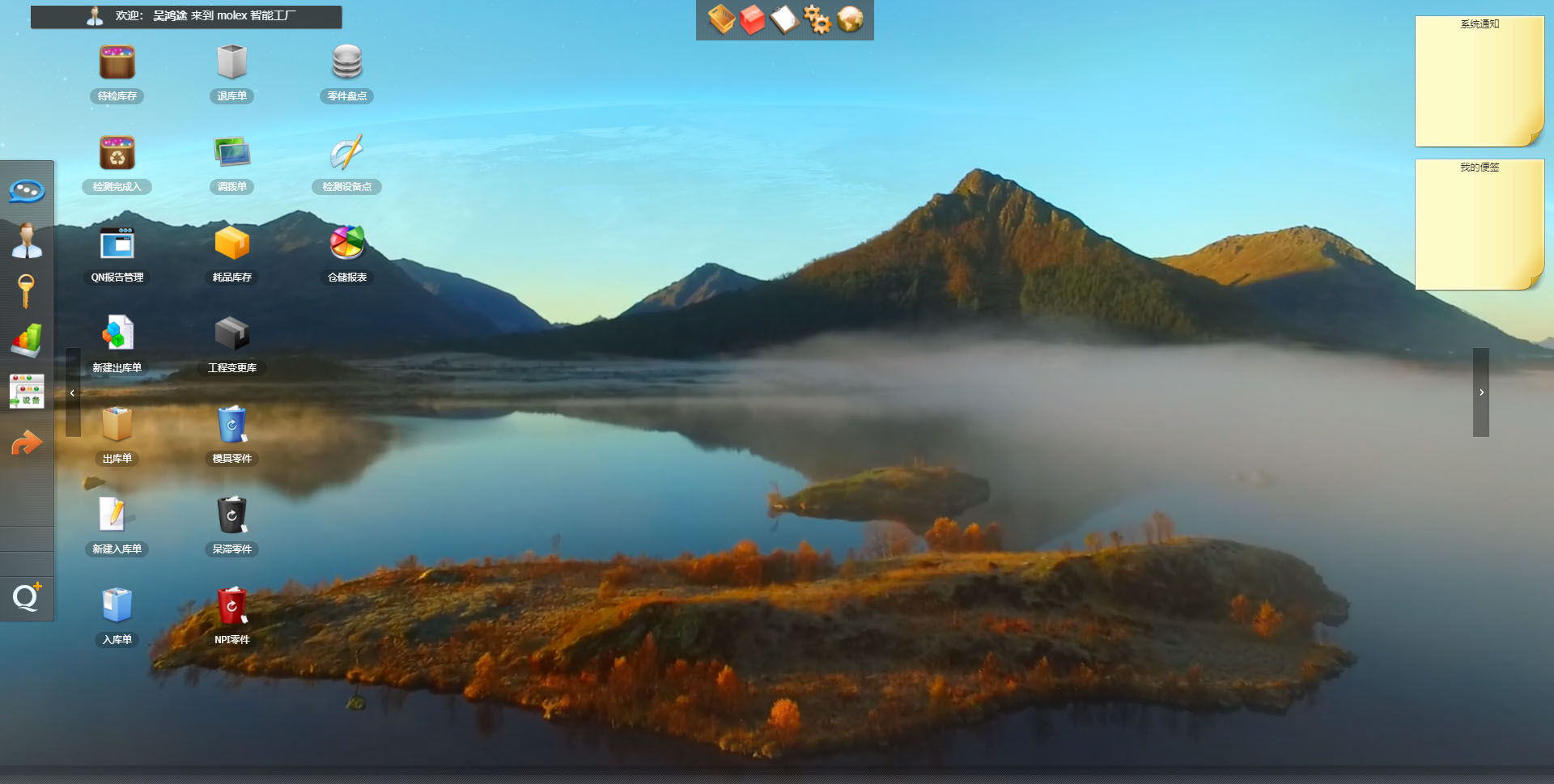Click the 工程变更库 label
The width and height of the screenshot is (1554, 784).
coord(231,368)
